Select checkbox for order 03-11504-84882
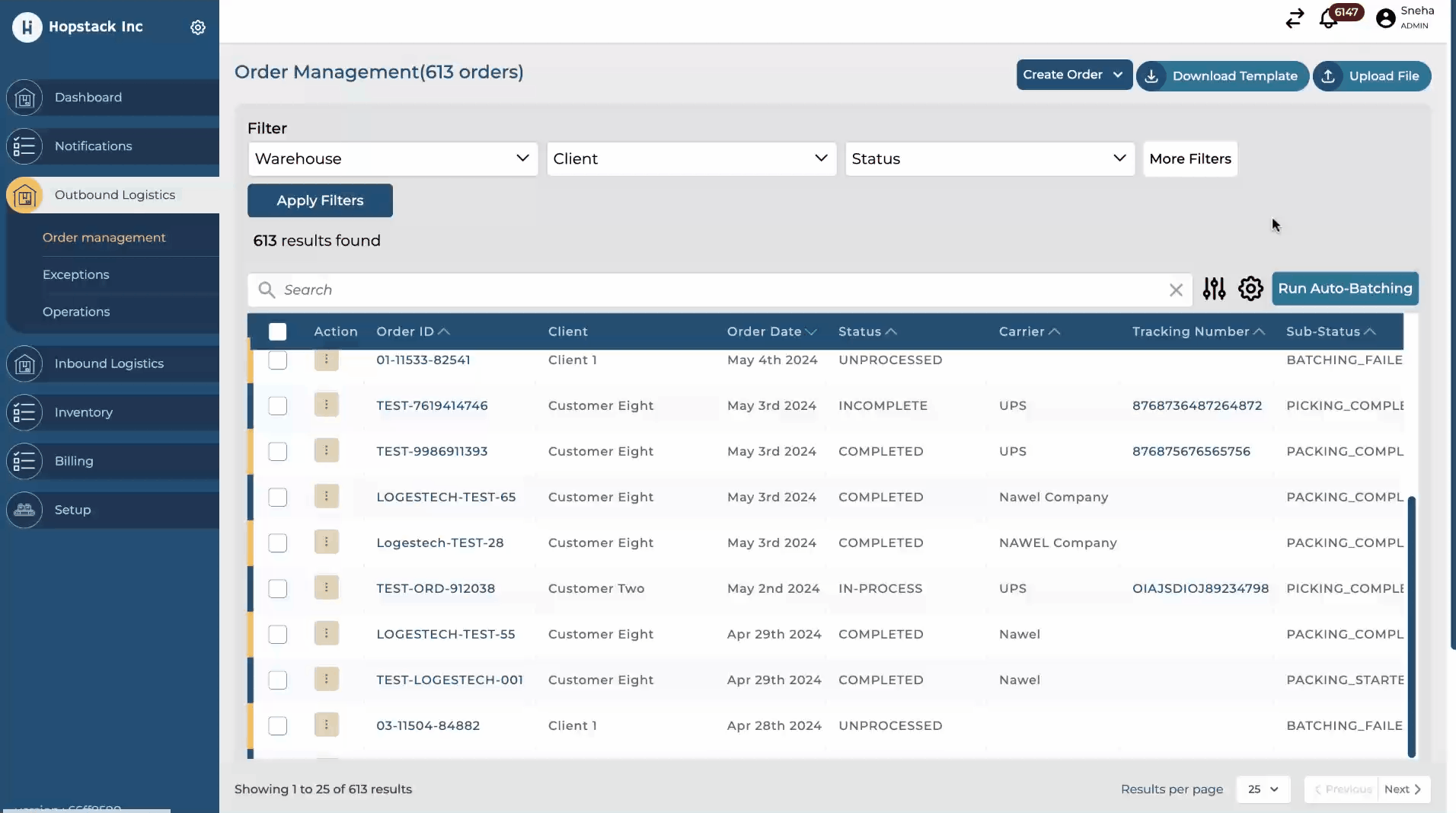This screenshot has height=813, width=1456. (x=278, y=726)
